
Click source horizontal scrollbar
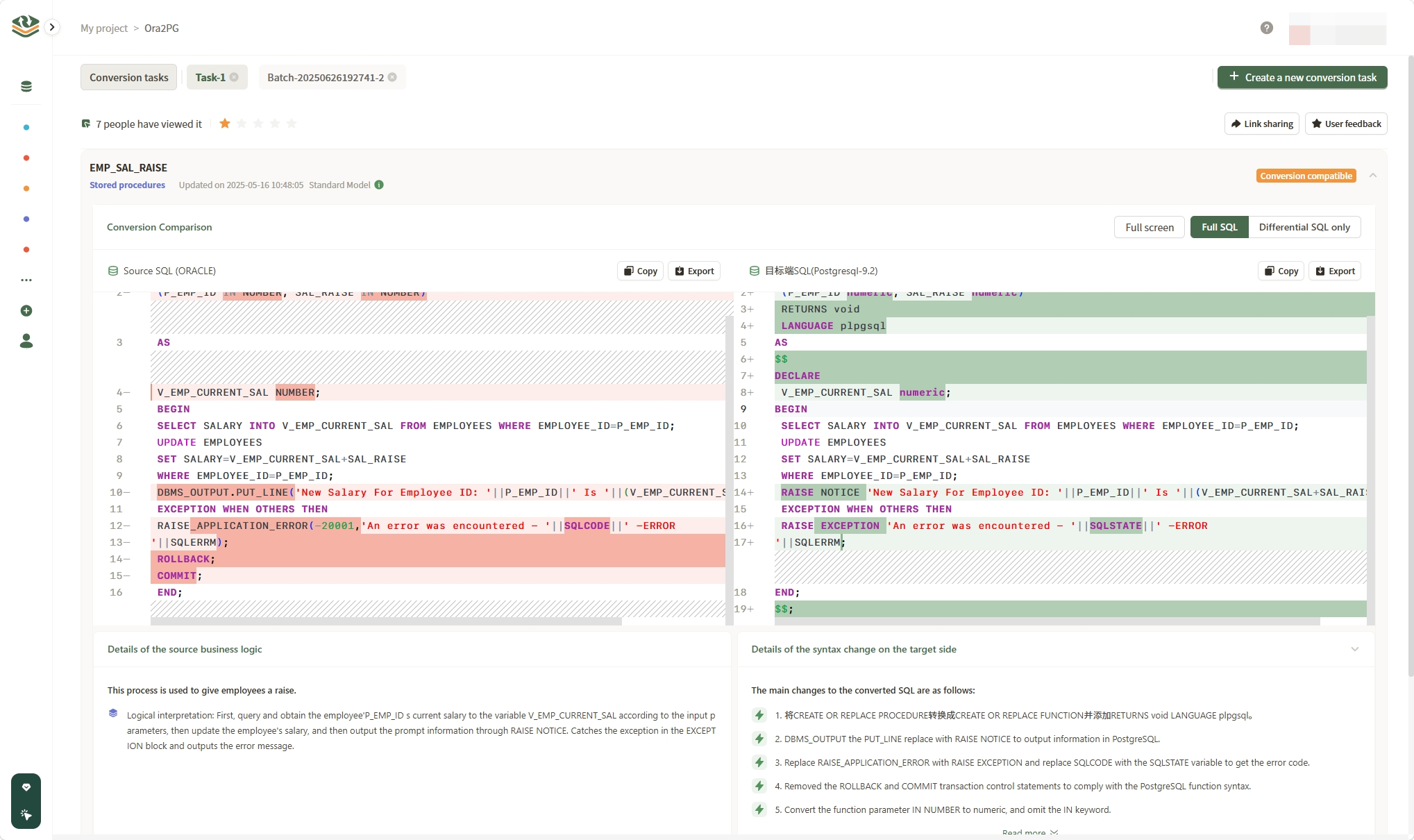click(386, 622)
